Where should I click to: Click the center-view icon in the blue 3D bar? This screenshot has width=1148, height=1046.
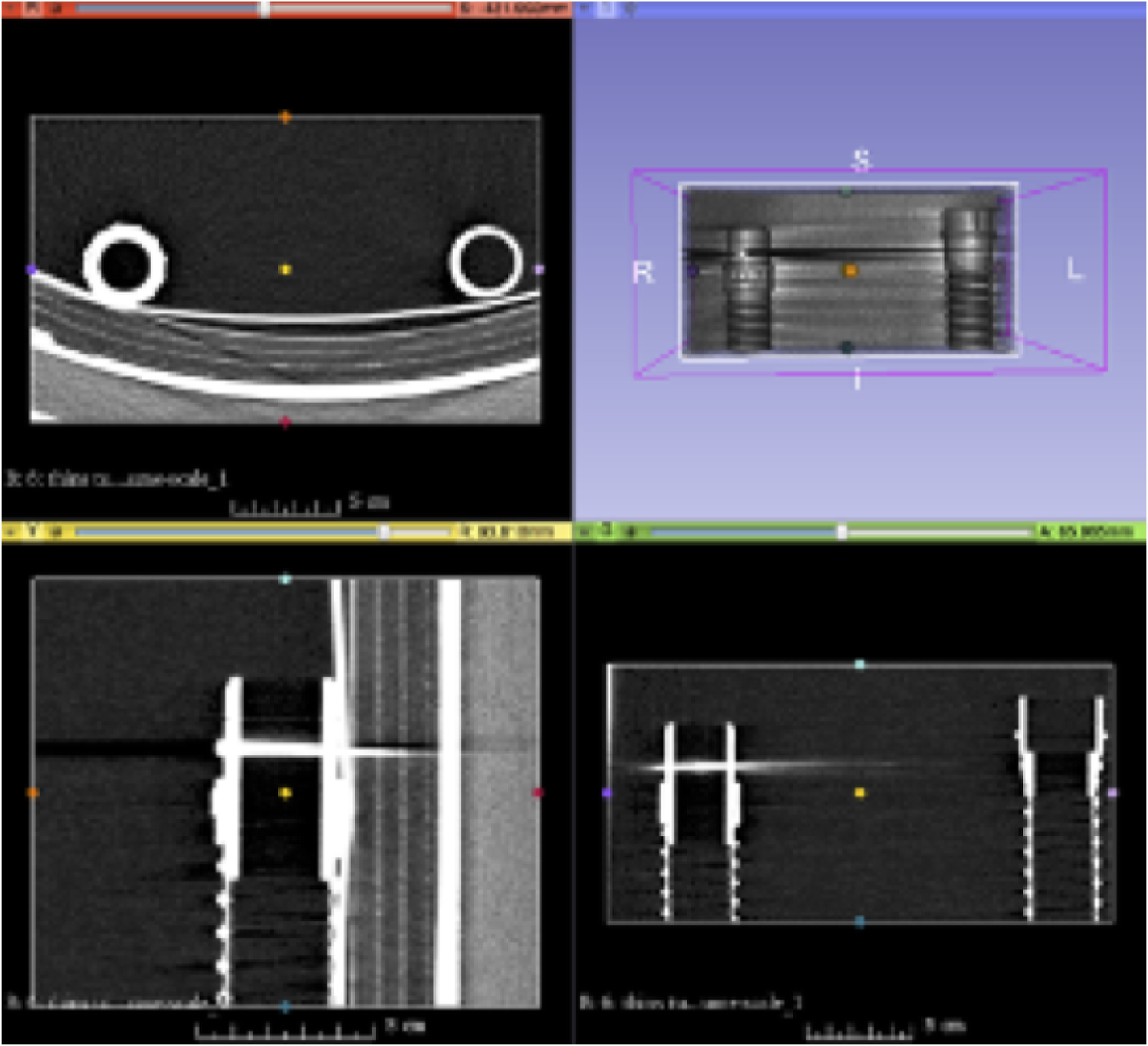(x=630, y=8)
